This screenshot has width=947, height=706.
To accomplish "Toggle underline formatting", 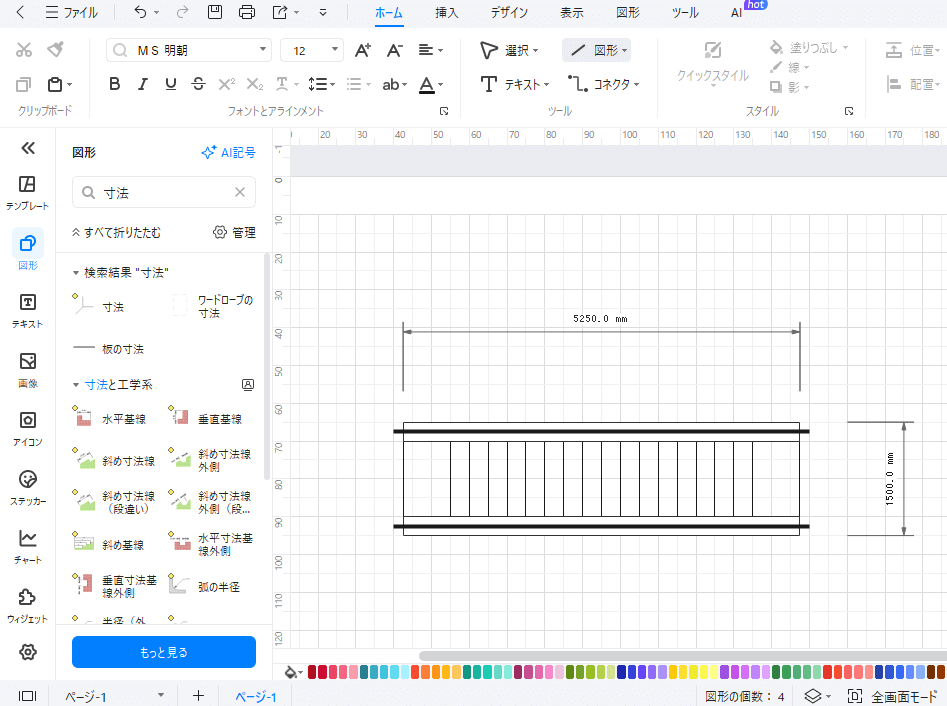I will (170, 84).
